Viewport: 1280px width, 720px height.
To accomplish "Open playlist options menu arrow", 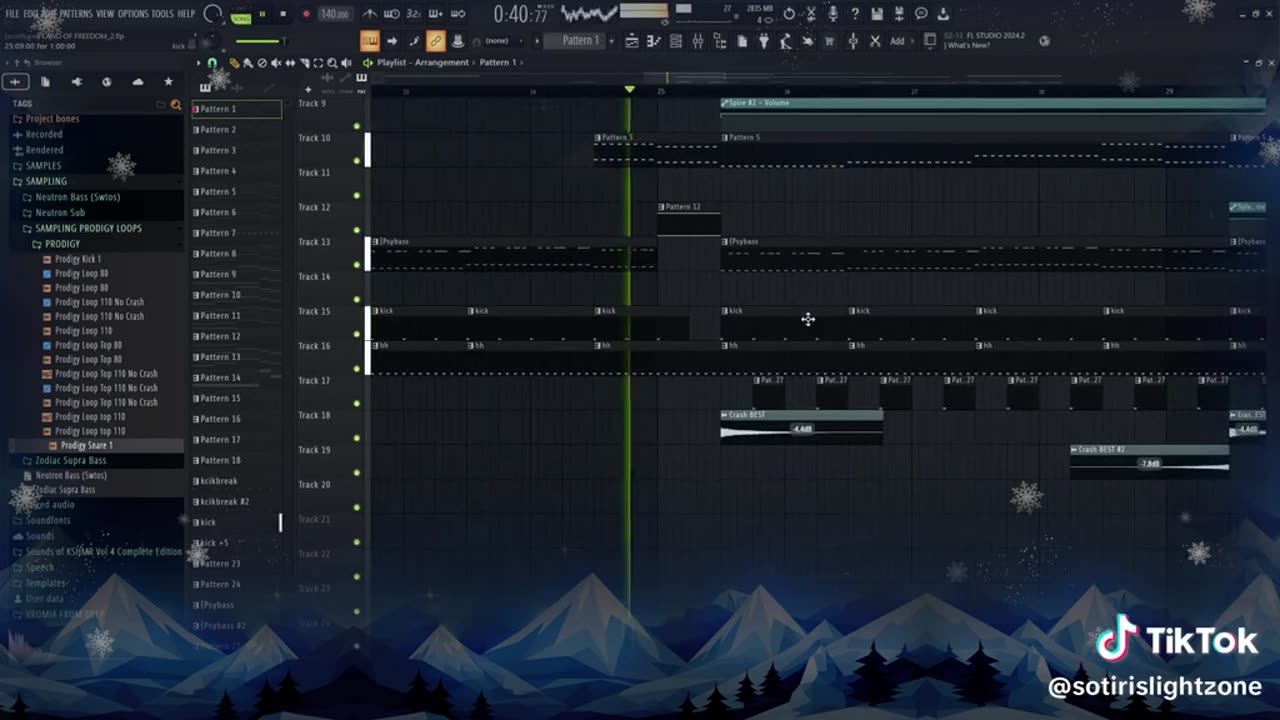I will point(199,62).
